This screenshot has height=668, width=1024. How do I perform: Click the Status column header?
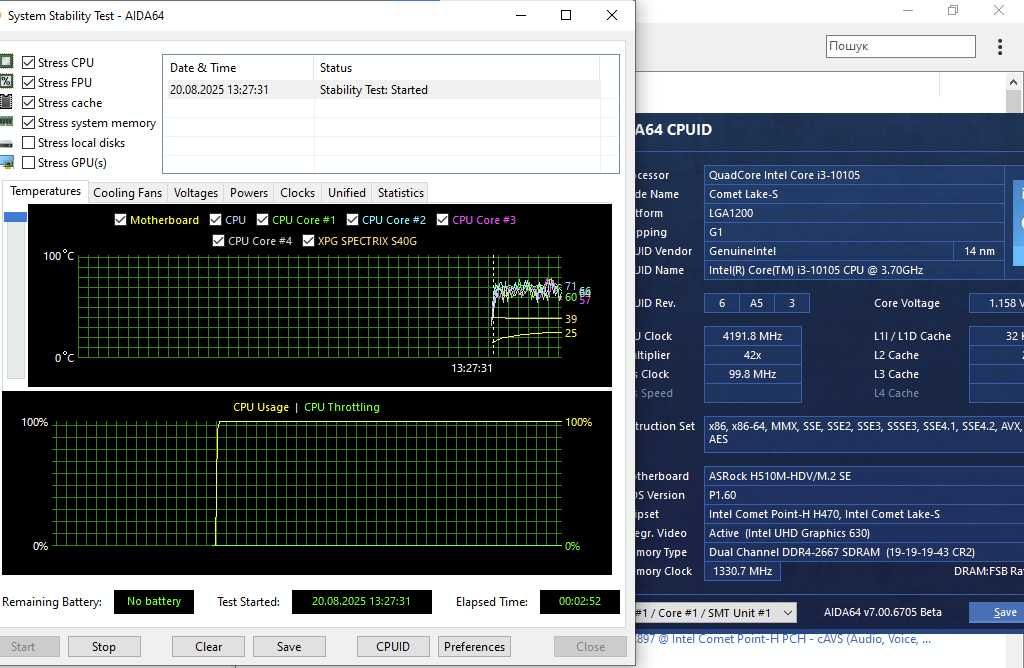point(456,67)
